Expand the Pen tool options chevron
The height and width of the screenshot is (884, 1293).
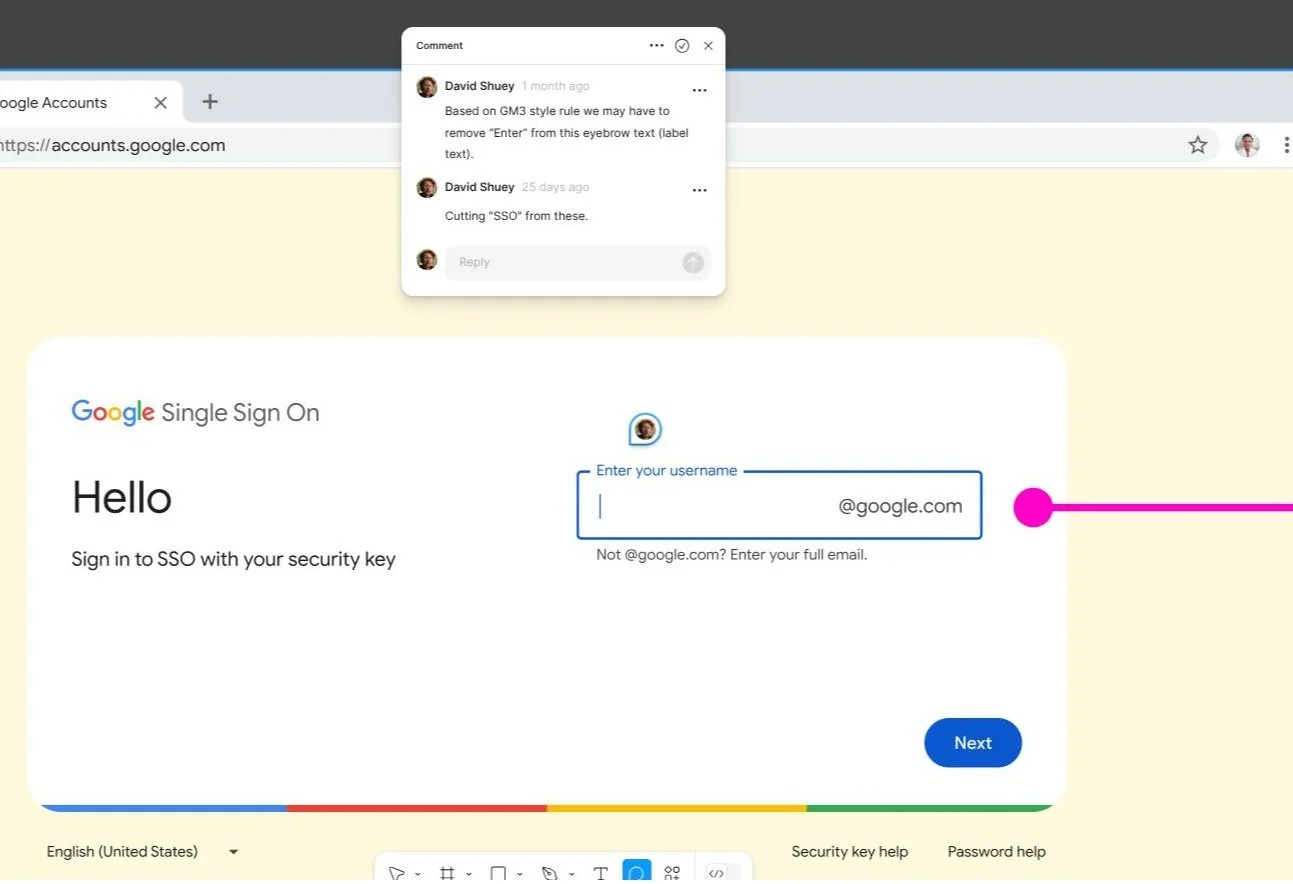point(571,875)
